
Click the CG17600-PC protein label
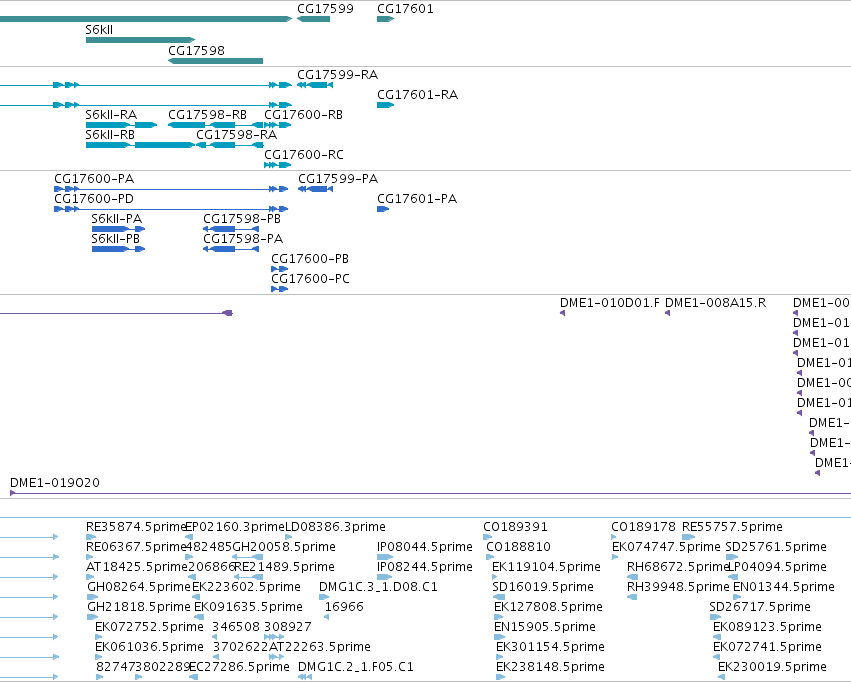[x=310, y=279]
